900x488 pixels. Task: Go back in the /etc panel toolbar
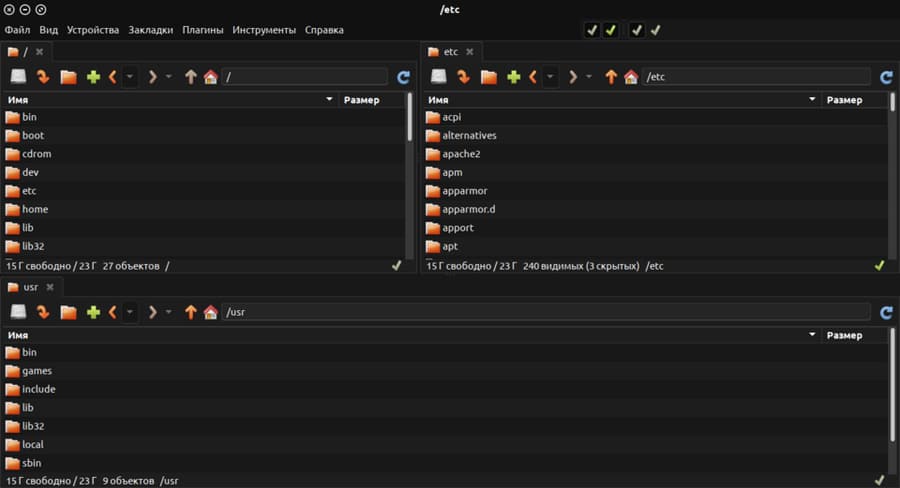(533, 76)
